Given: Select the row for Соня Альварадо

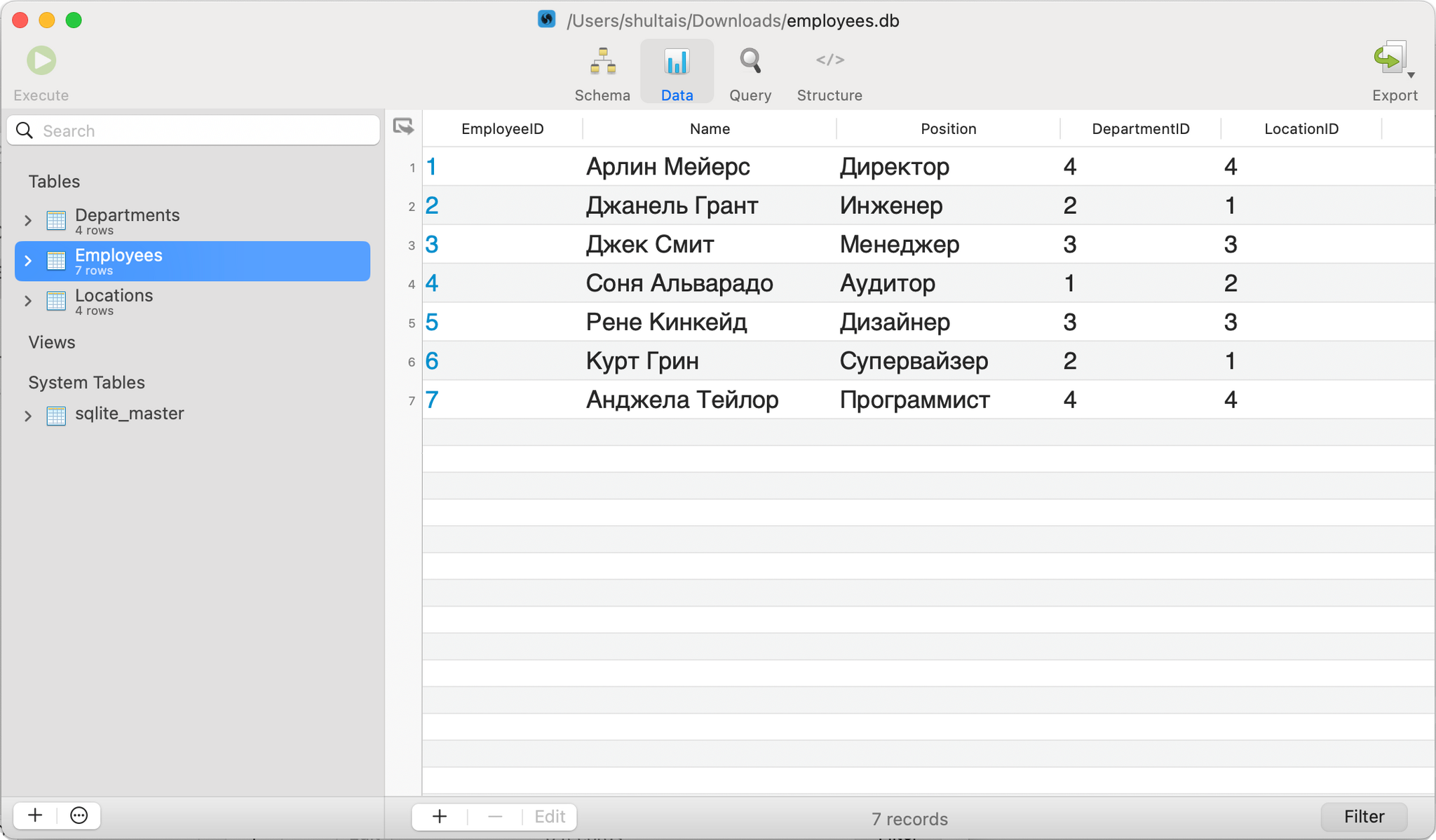Looking at the screenshot, I should (679, 283).
